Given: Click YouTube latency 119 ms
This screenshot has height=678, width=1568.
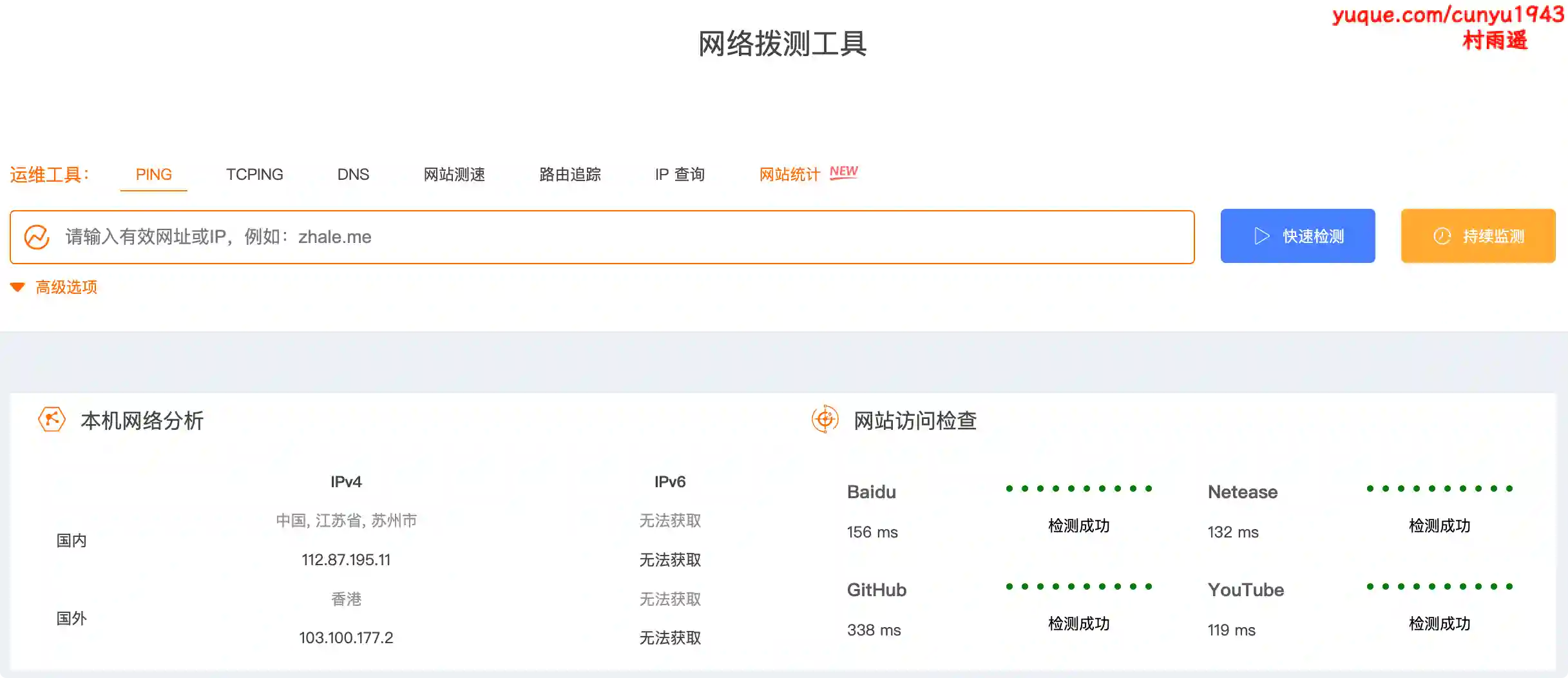Looking at the screenshot, I should [1232, 630].
